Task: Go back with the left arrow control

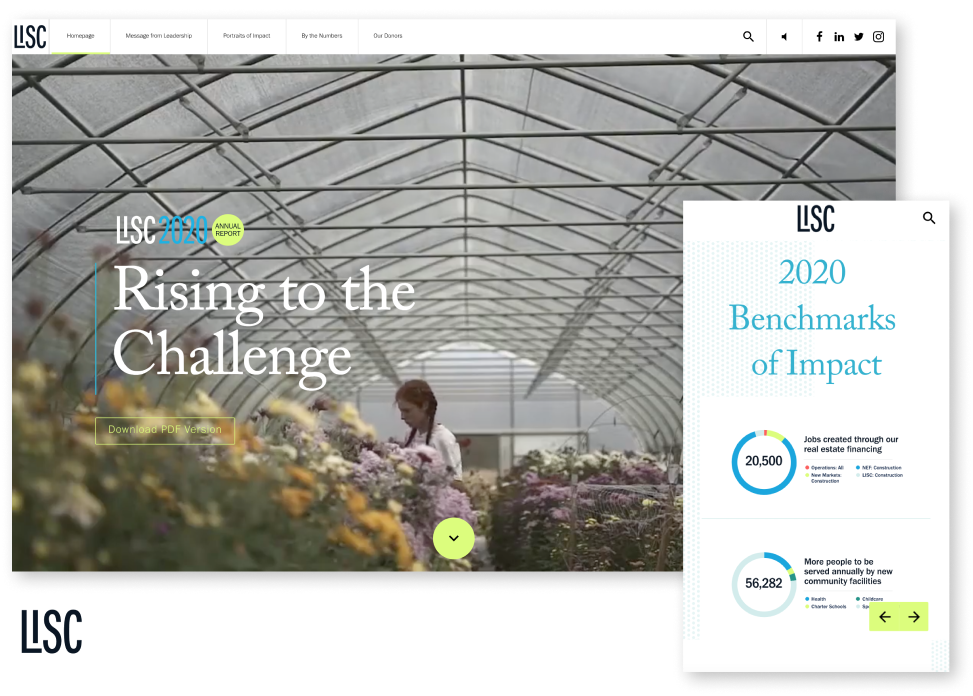Action: click(885, 617)
